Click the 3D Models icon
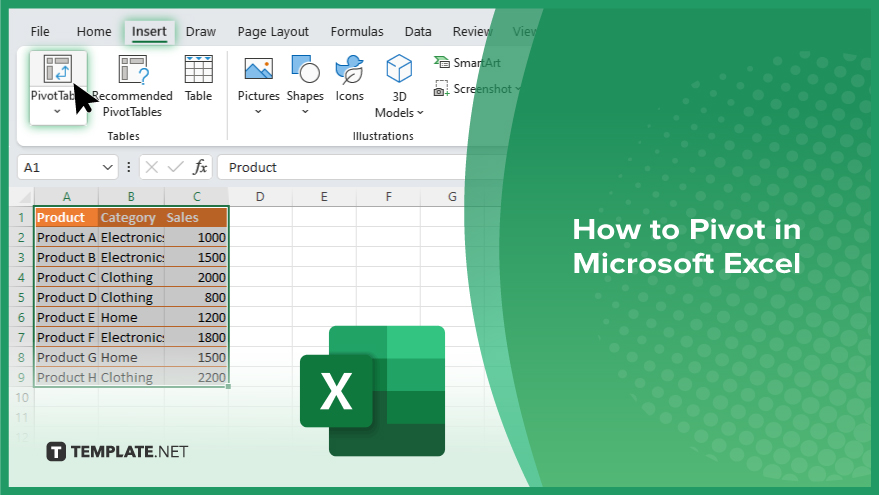Screen dimensions: 879x495 [x=399, y=69]
